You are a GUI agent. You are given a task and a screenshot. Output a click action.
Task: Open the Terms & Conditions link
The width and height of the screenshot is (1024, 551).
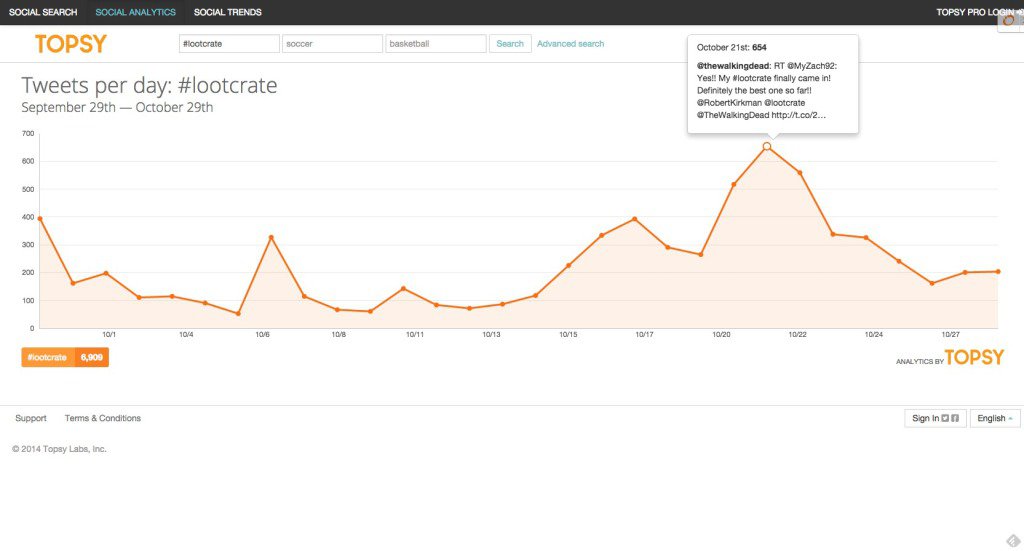(103, 418)
